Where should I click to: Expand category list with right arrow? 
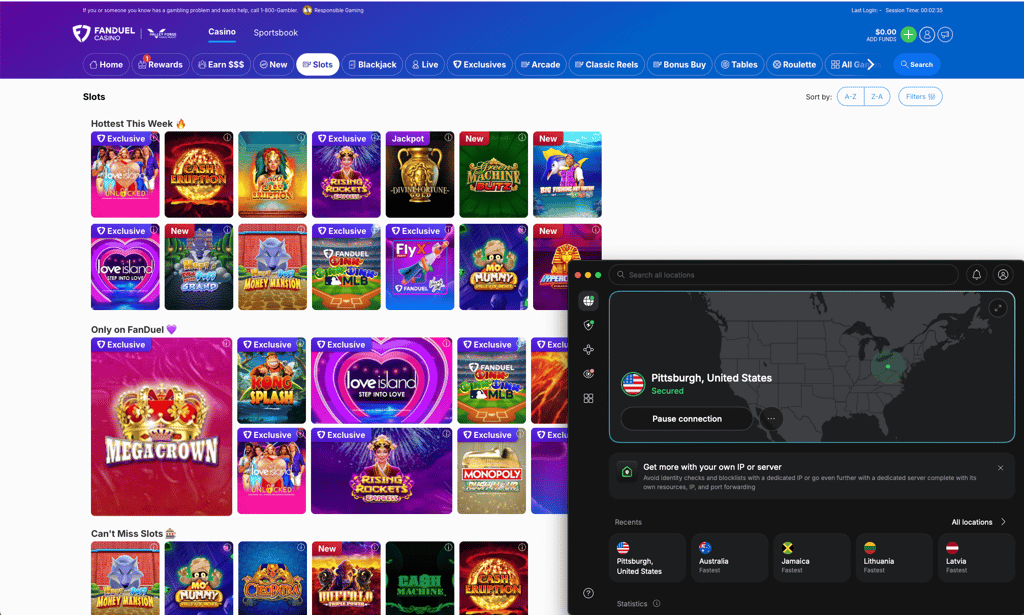871,65
